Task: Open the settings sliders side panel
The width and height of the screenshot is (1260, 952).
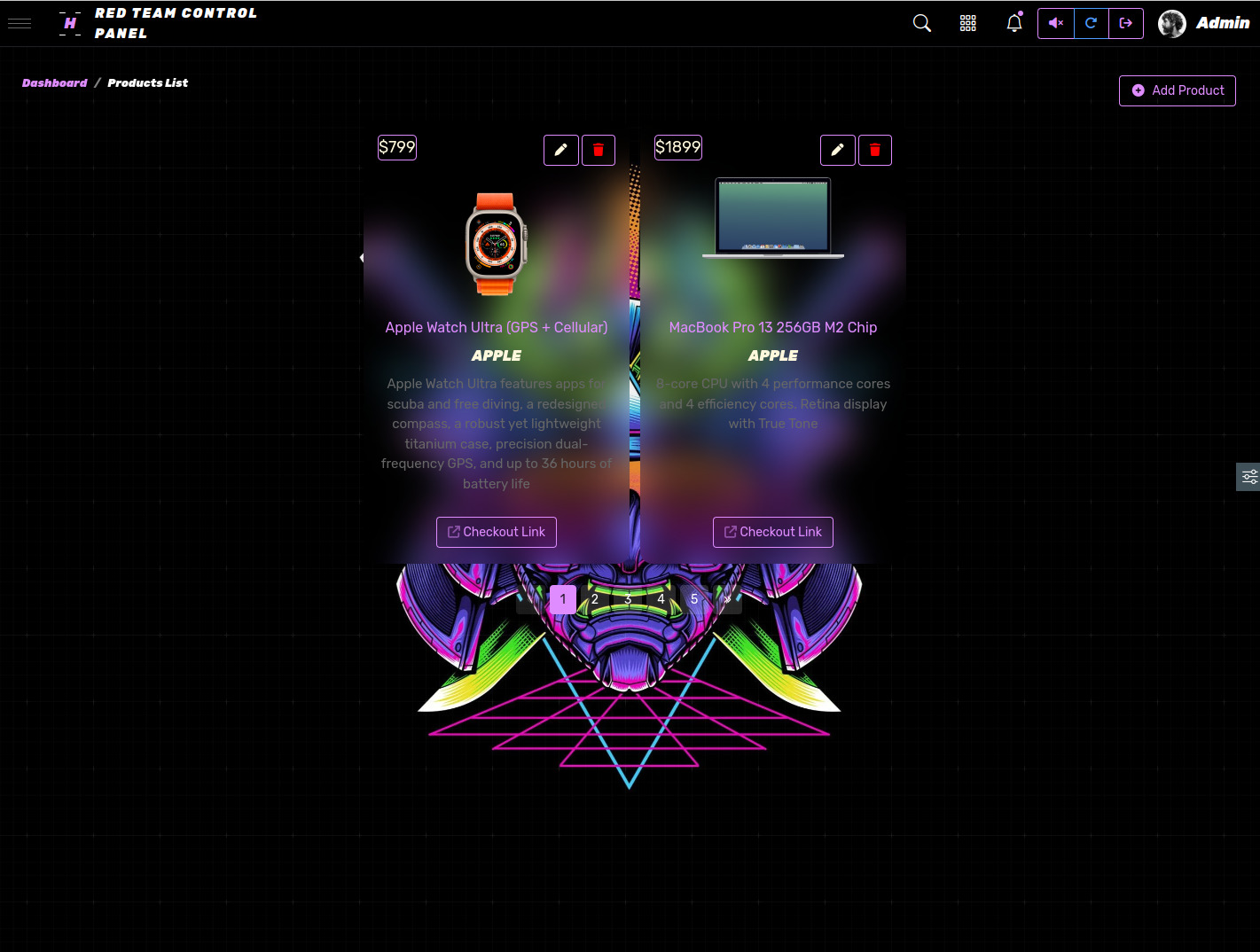Action: 1248,477
